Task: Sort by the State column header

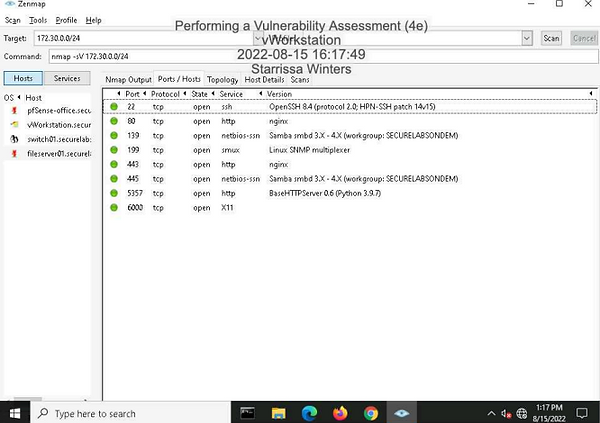Action: 199,94
